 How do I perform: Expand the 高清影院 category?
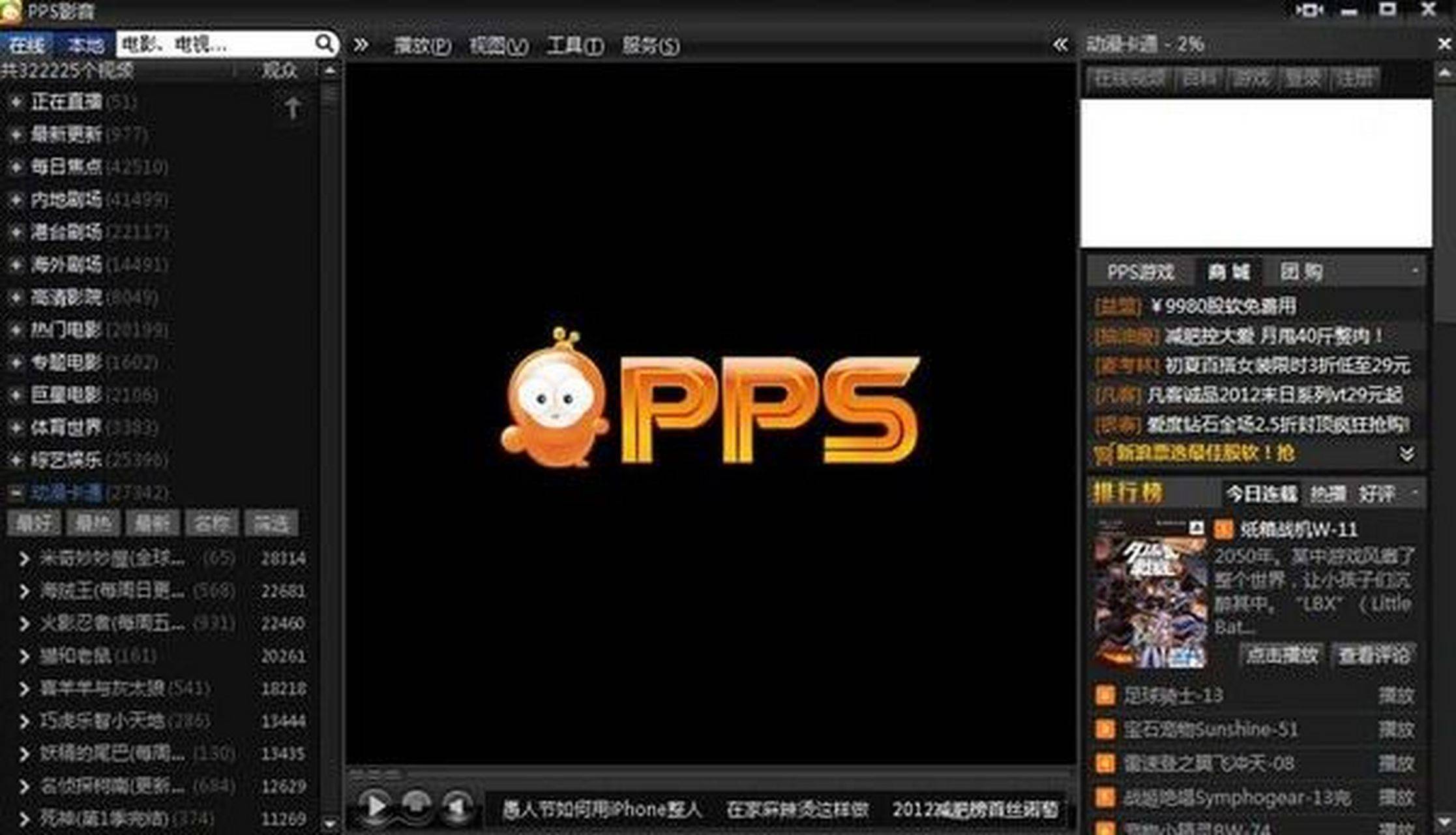[16, 297]
